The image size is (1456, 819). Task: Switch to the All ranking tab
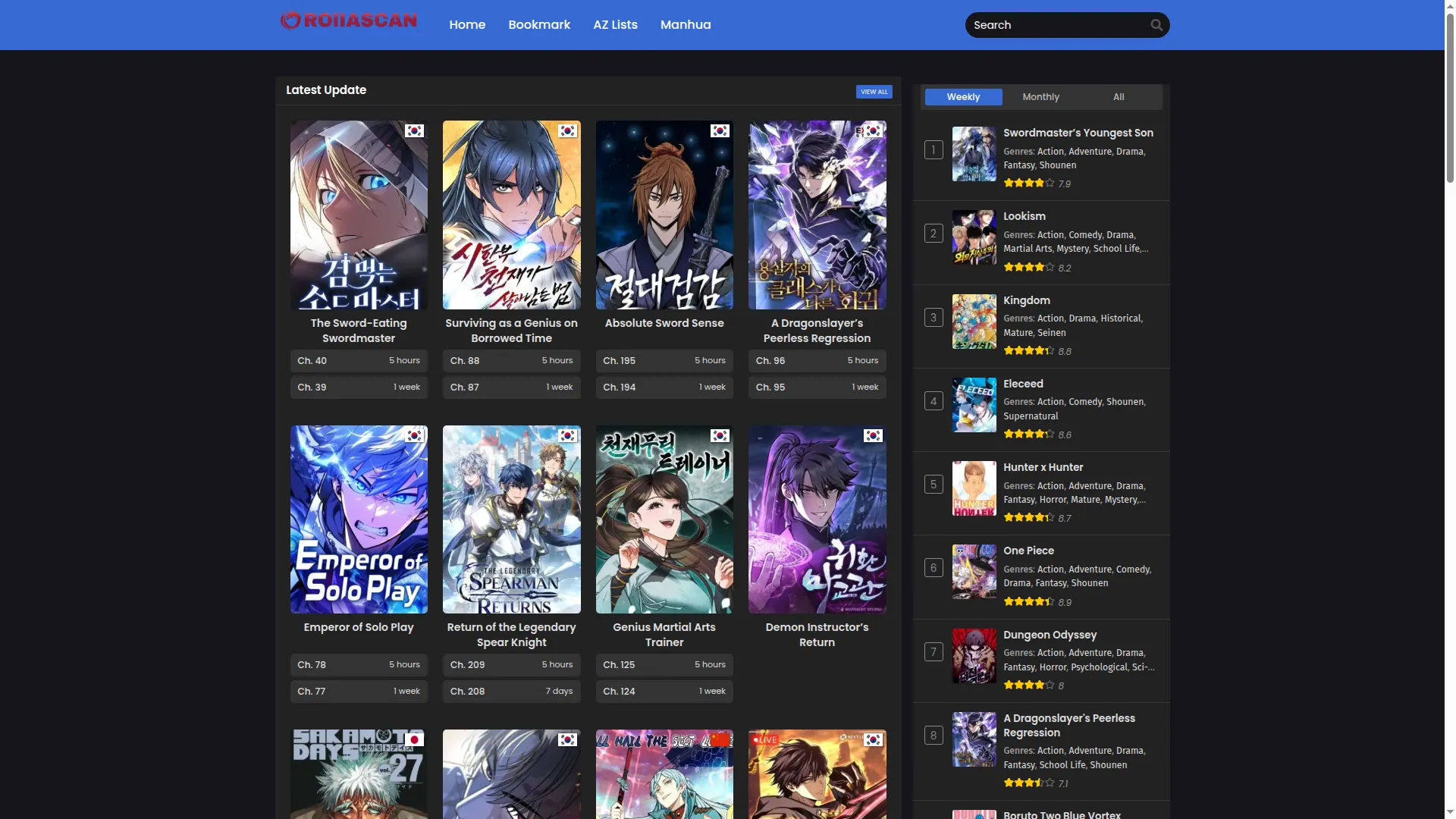[x=1119, y=97]
